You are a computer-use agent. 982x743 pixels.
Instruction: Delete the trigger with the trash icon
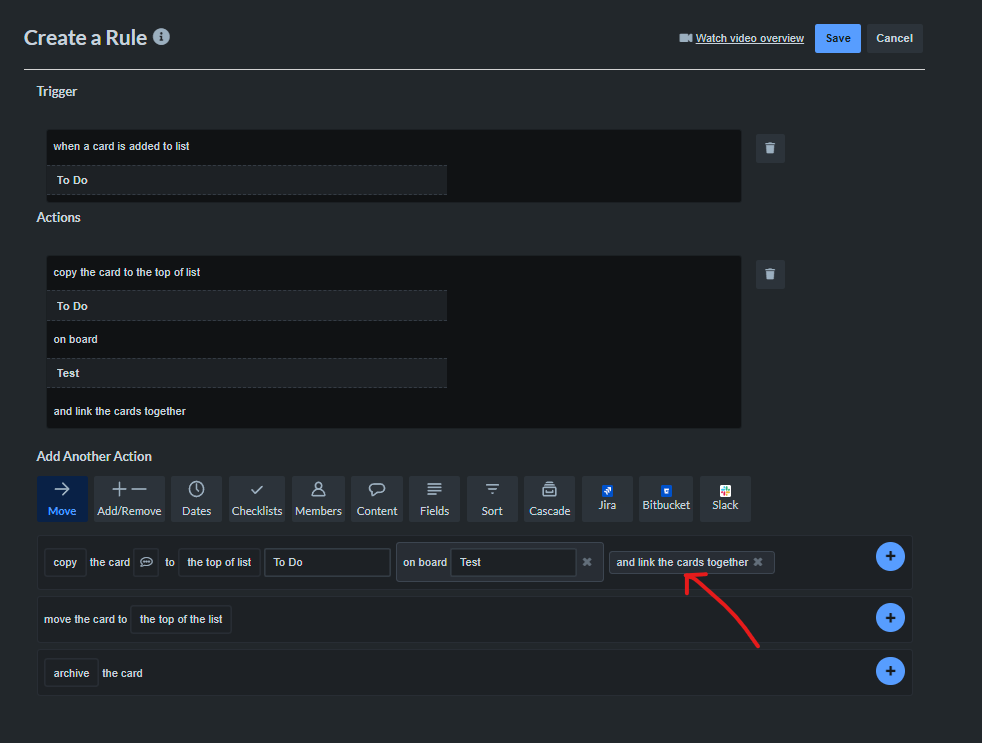click(770, 148)
